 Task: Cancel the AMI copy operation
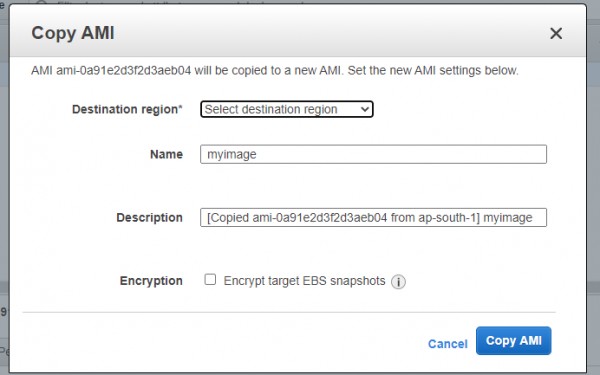tap(448, 344)
